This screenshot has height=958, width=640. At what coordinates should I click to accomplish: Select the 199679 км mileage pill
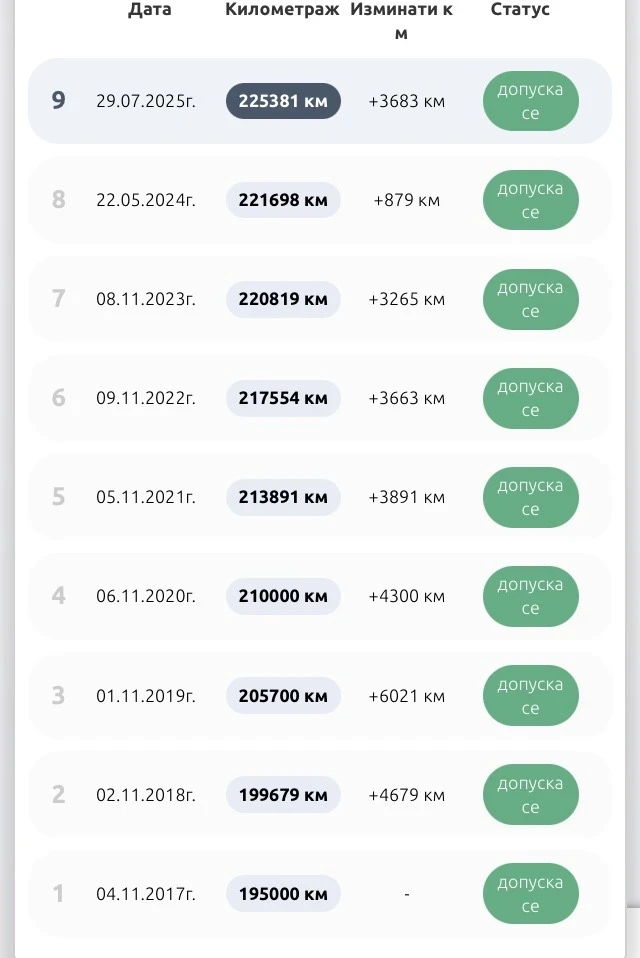283,795
